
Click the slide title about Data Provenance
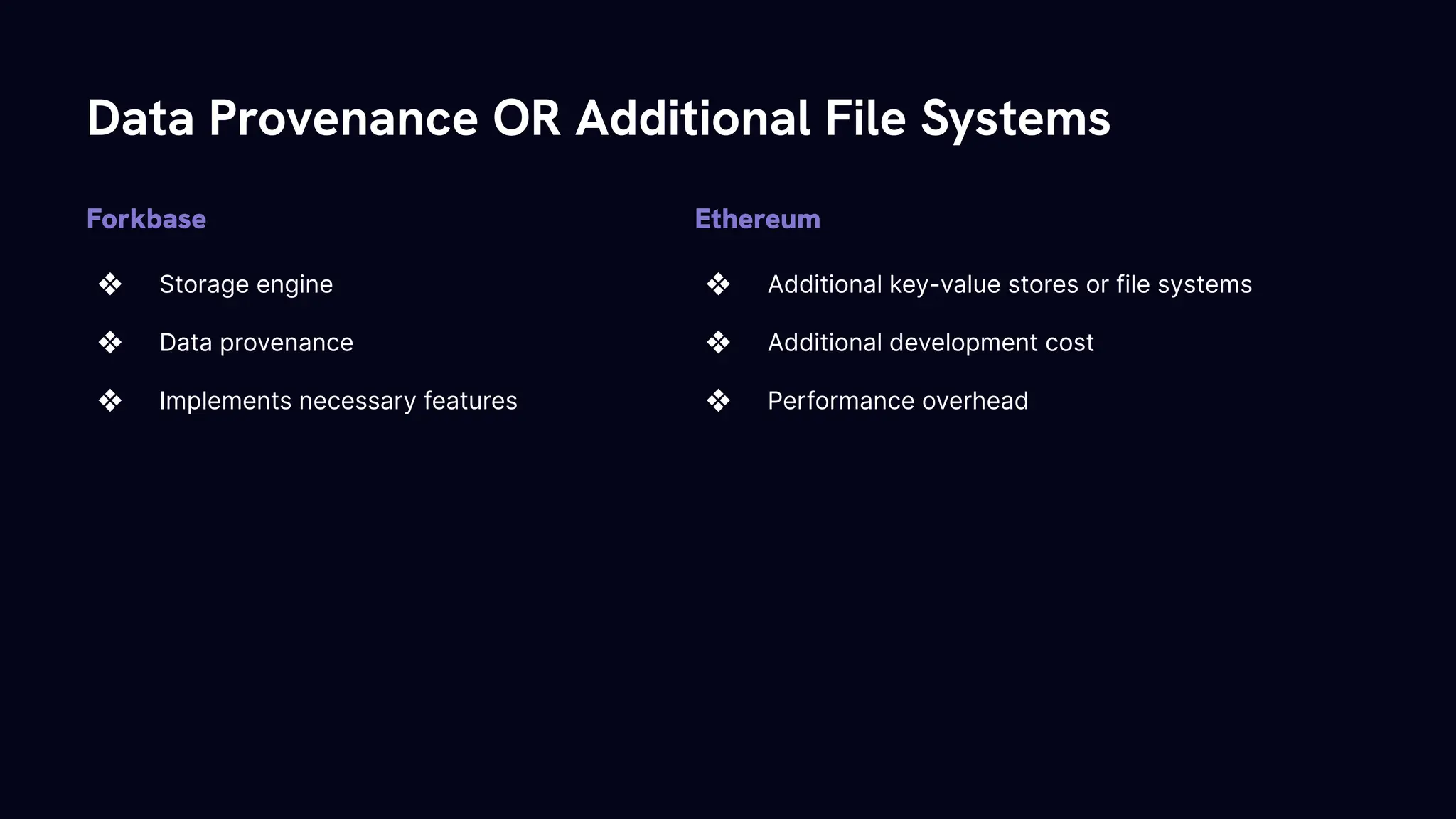(x=598, y=119)
